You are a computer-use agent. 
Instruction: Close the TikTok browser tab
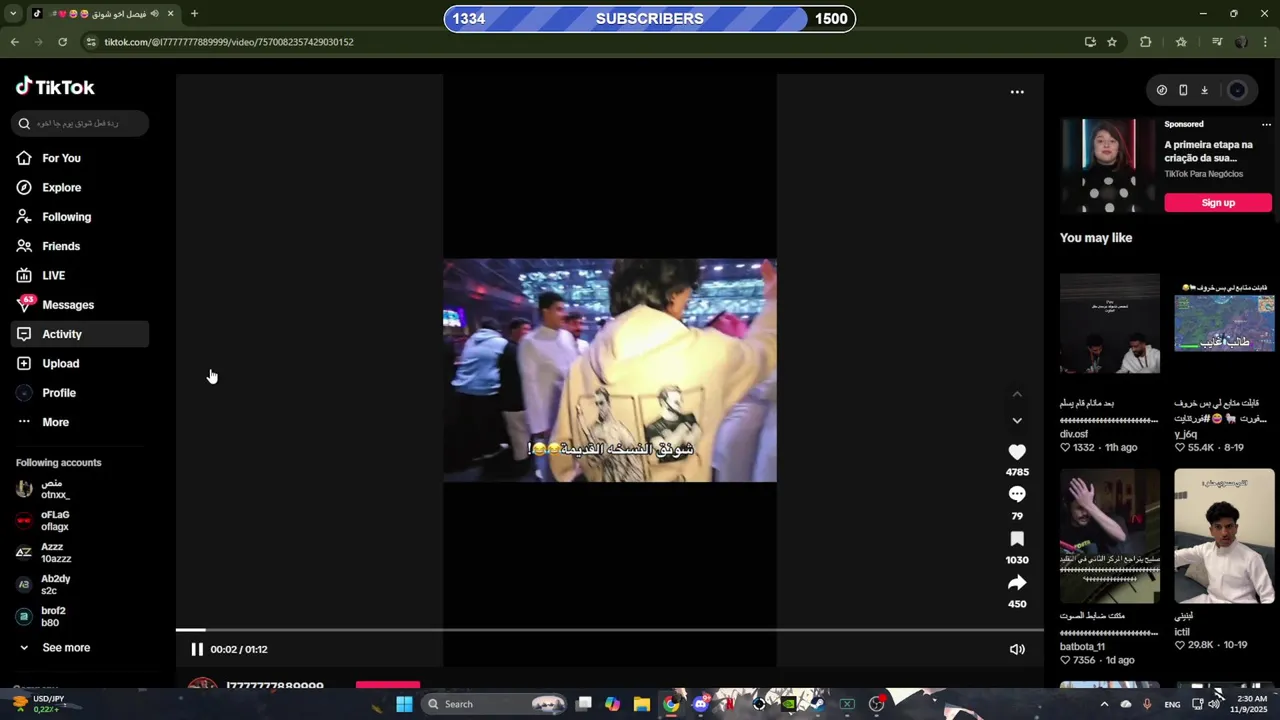click(x=171, y=14)
